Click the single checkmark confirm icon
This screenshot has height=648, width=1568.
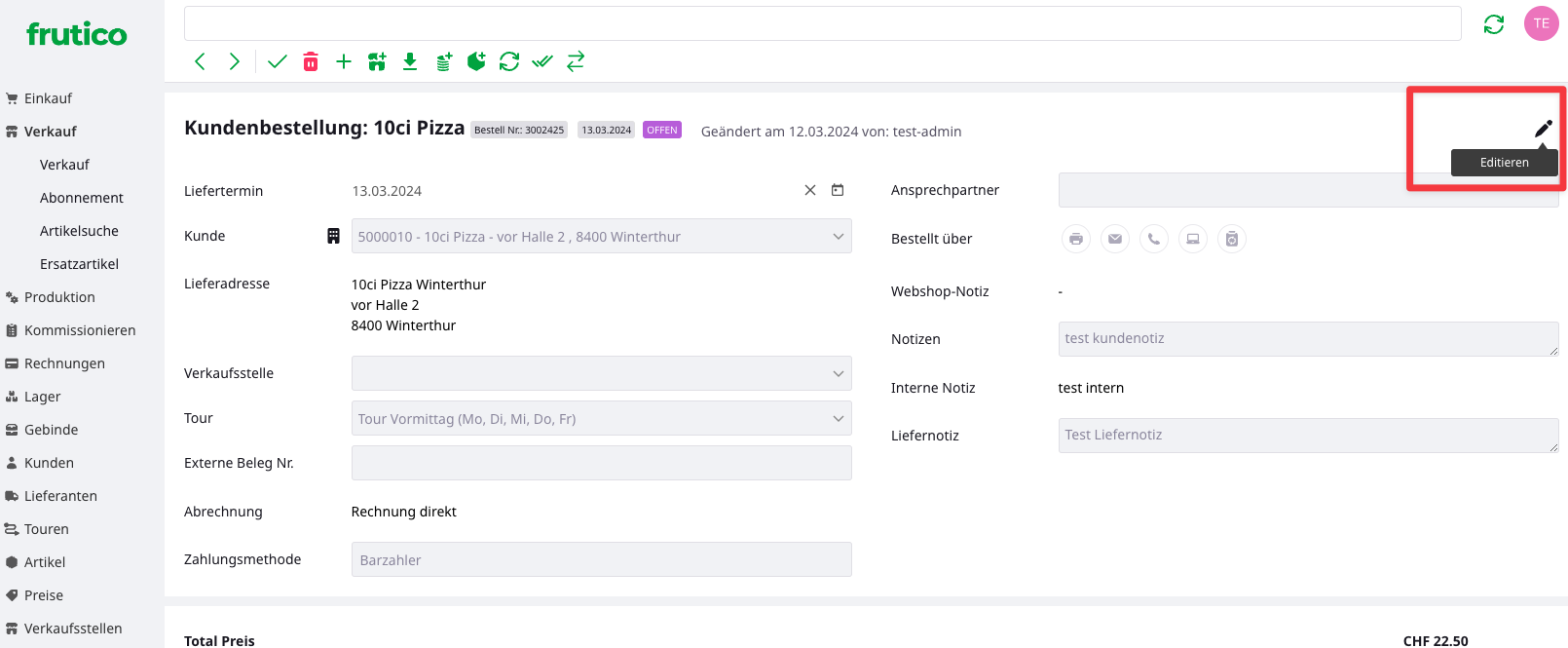[278, 62]
